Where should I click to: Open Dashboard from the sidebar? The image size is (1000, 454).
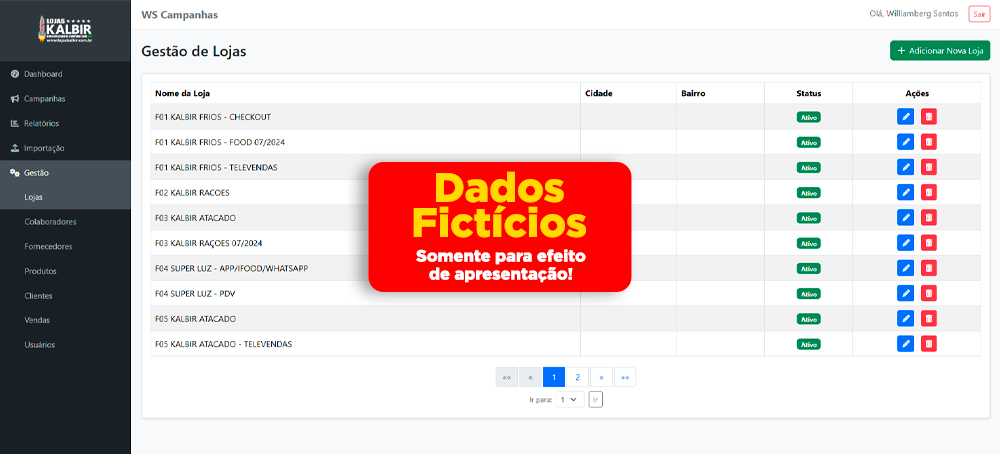pos(65,74)
